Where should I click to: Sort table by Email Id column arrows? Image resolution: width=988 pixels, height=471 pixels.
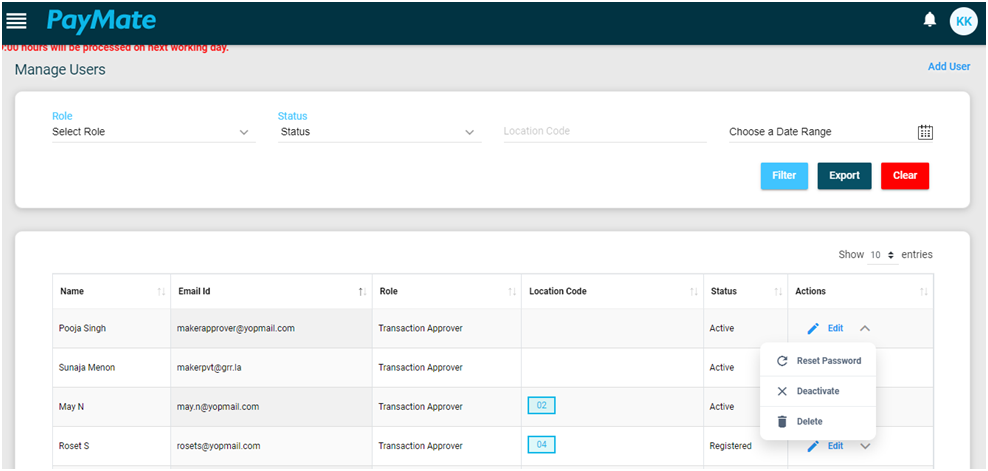[x=362, y=292]
